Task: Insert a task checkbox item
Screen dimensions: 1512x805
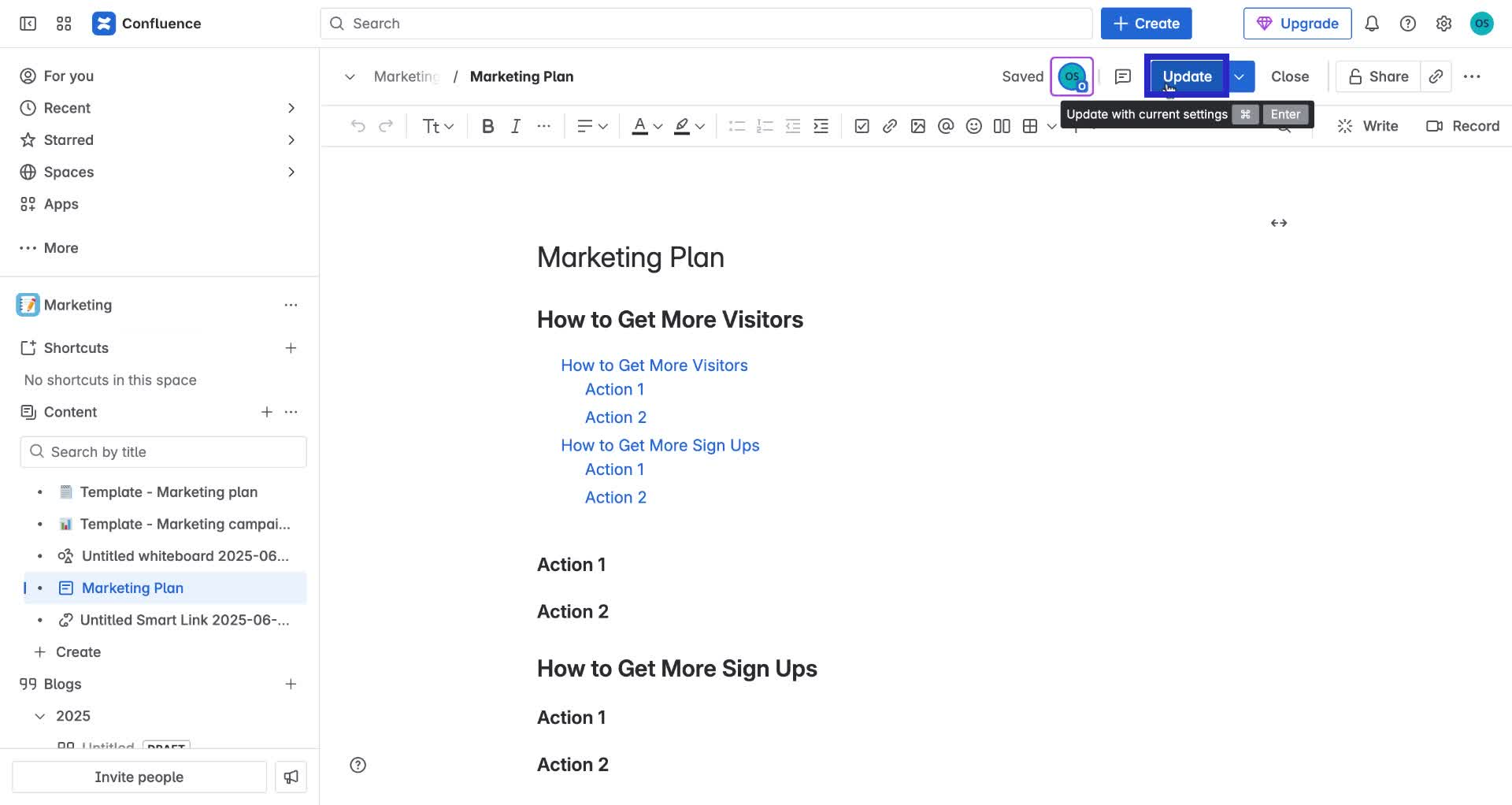Action: point(862,125)
